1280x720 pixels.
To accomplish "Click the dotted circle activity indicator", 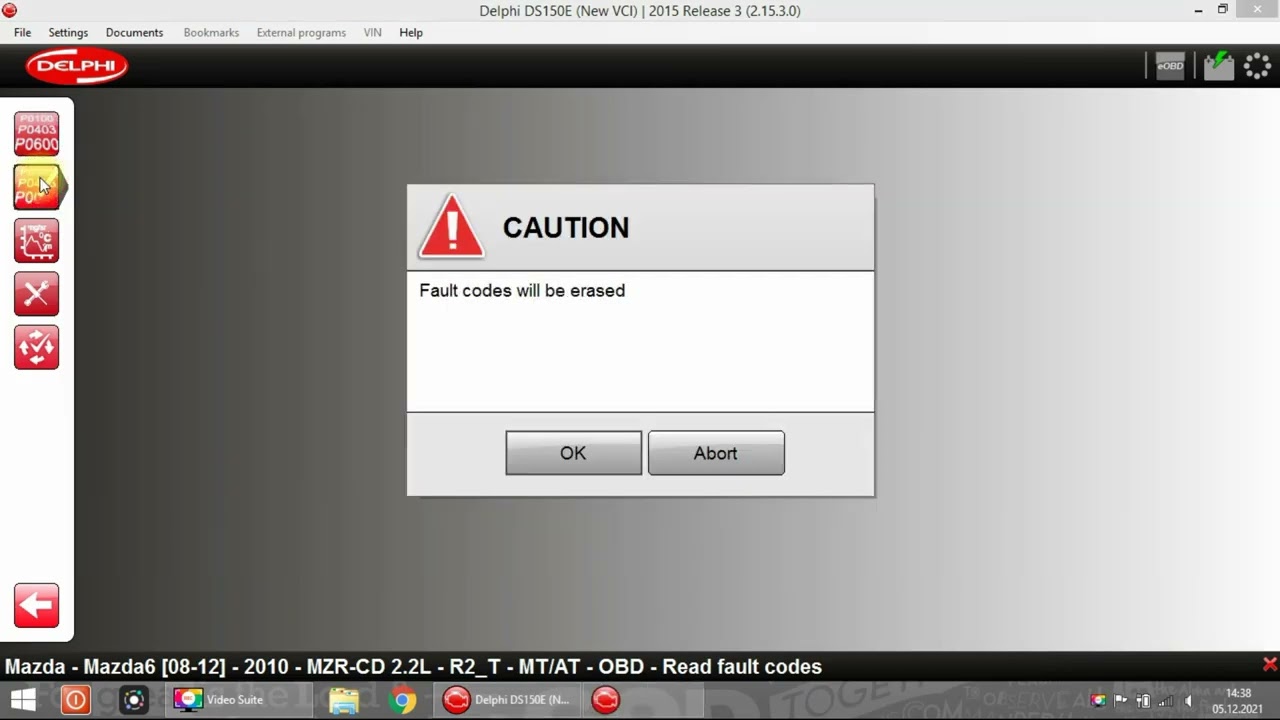I will [x=1257, y=66].
